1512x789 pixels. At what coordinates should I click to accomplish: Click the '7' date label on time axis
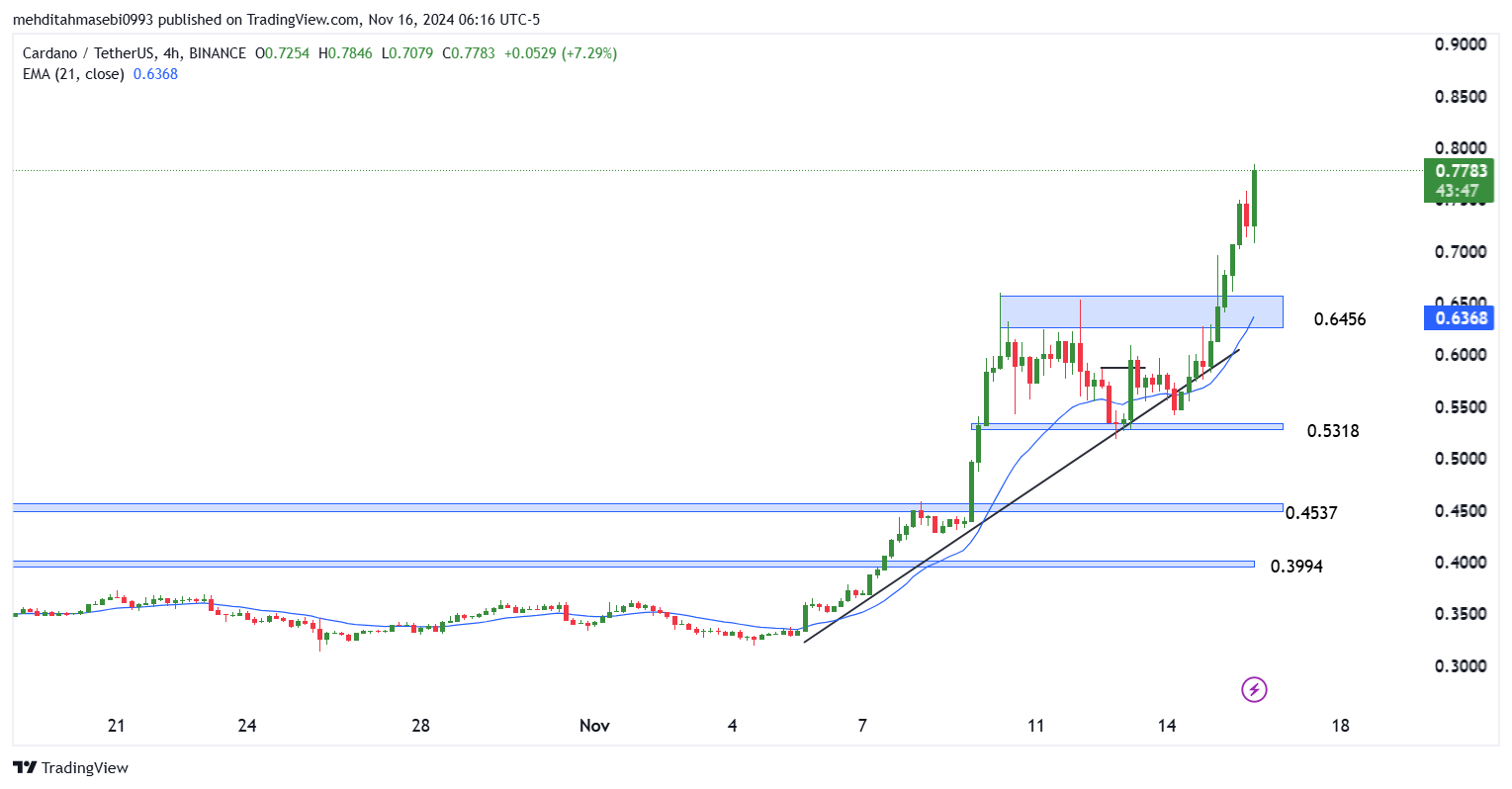click(862, 726)
